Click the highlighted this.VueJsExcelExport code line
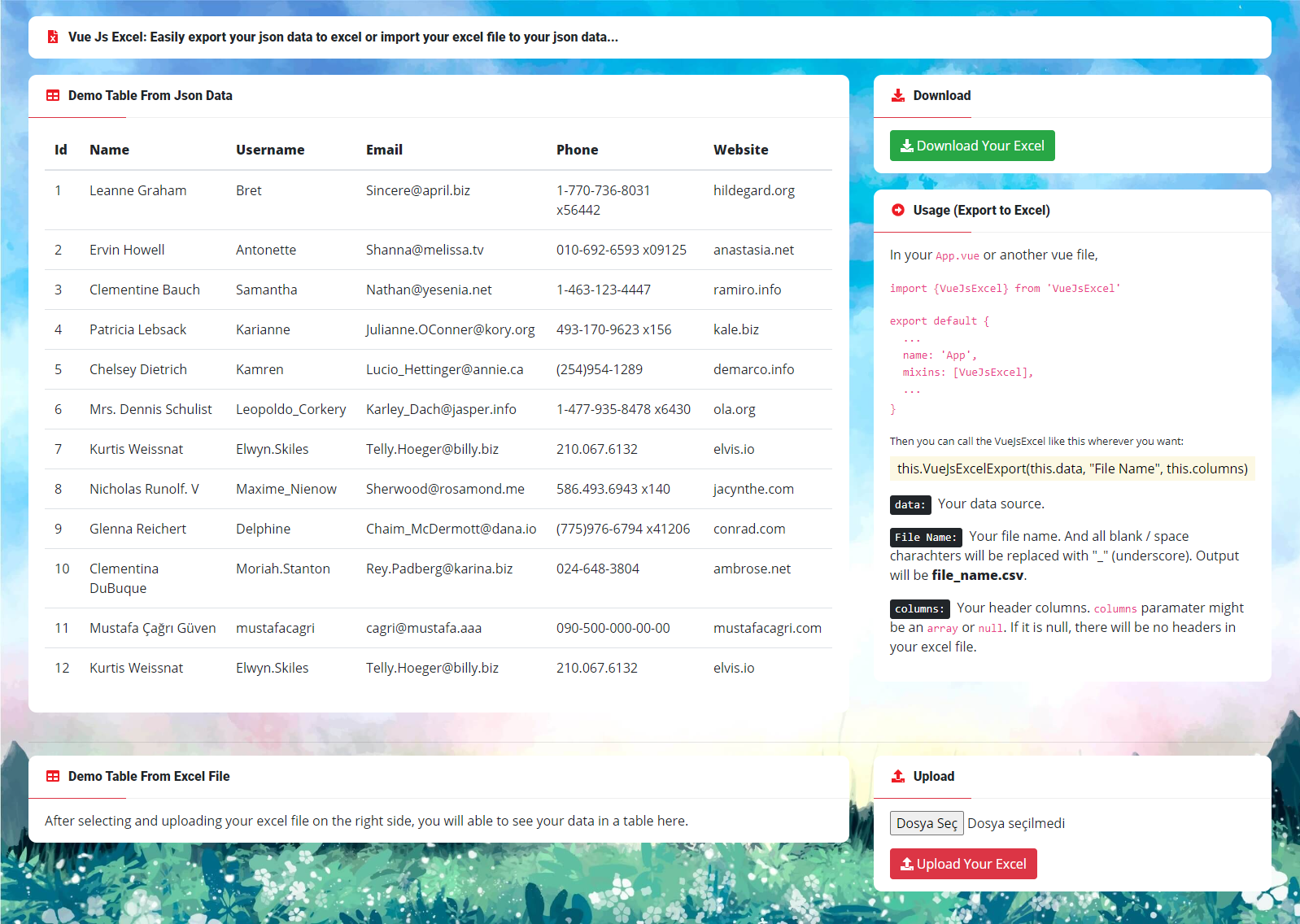 (x=1072, y=469)
